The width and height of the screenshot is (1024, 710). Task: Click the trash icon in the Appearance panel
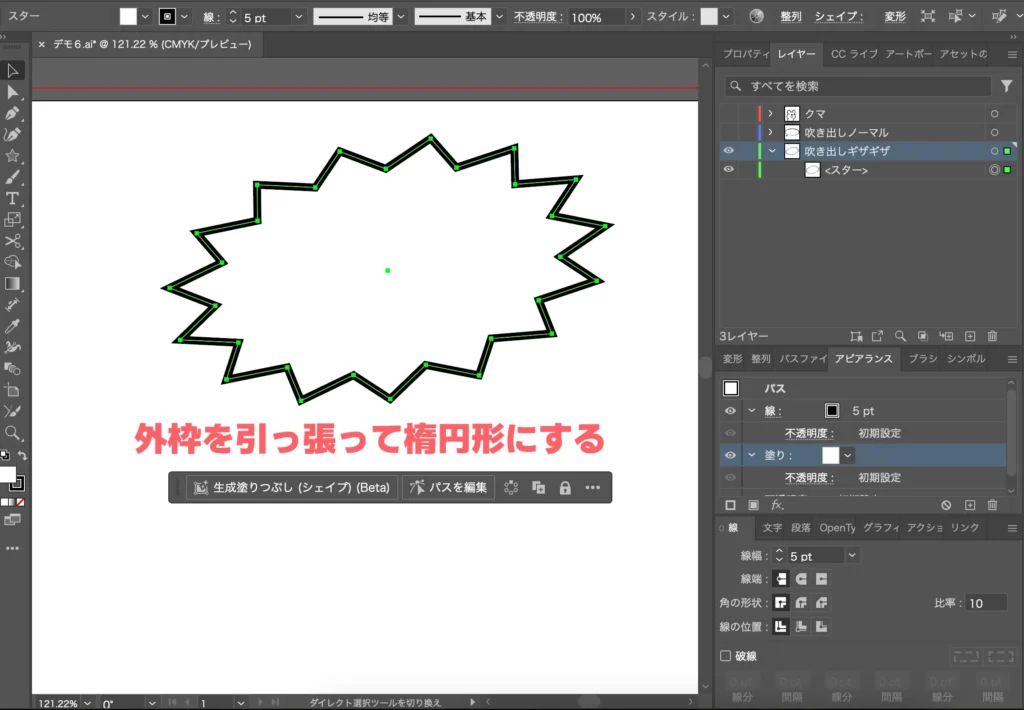pyautogui.click(x=992, y=505)
